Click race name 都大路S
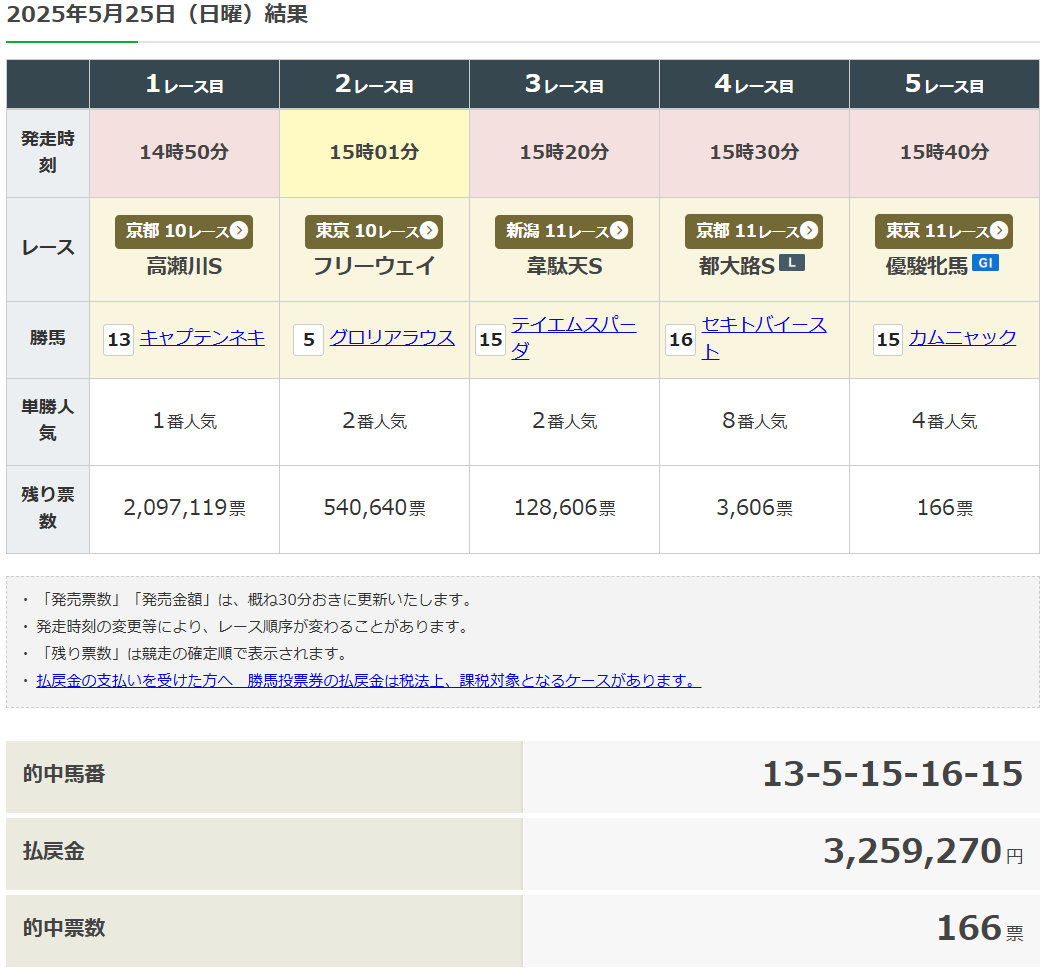1046x976 pixels. pos(736,266)
